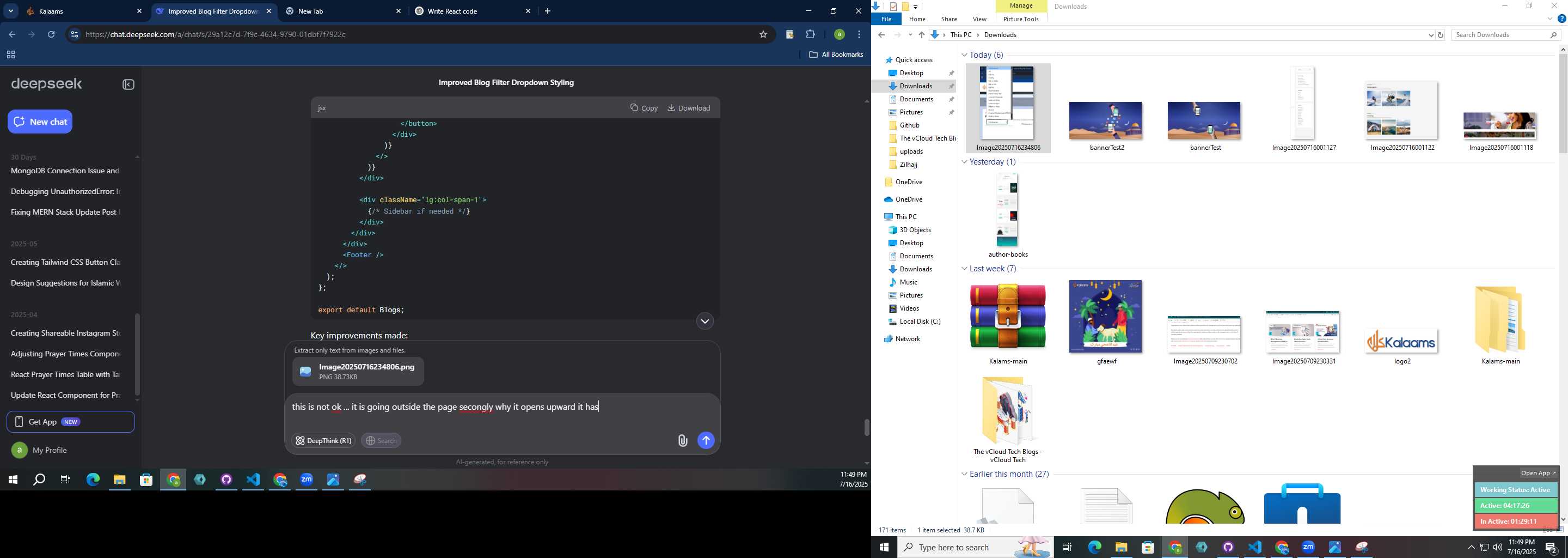1568x558 pixels.
Task: Go up one folder level in Explorer
Action: point(922,35)
